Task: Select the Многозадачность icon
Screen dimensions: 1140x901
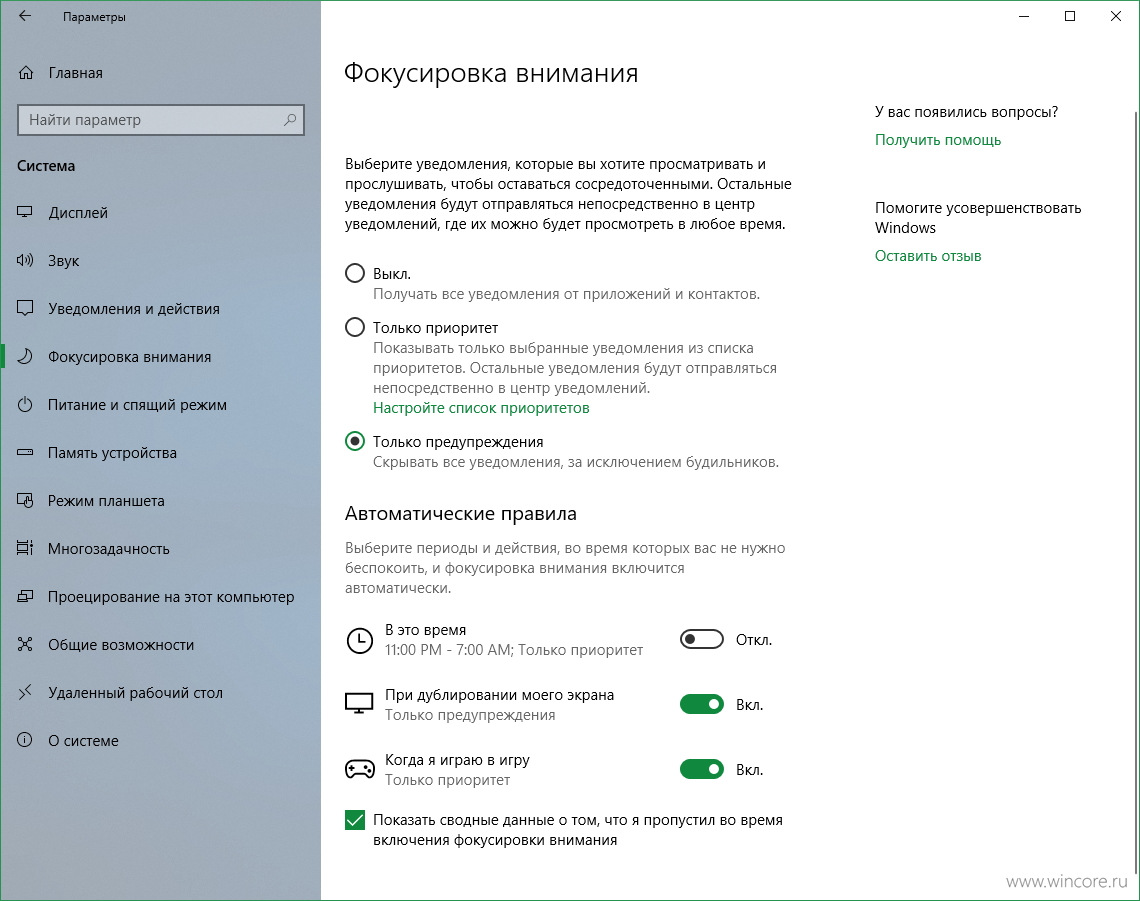Action: [x=25, y=548]
